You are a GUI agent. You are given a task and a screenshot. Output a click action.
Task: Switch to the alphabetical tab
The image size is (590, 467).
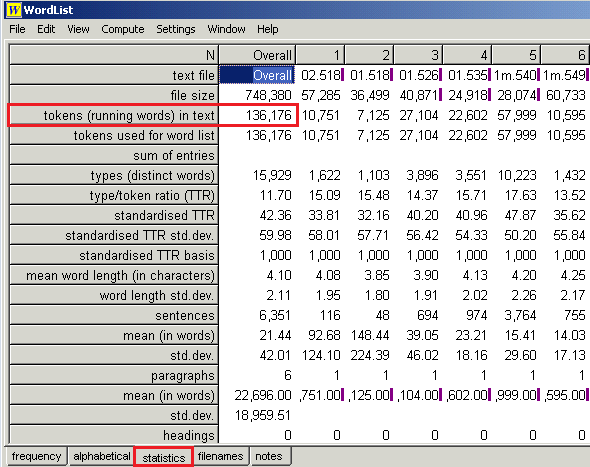pyautogui.click(x=102, y=456)
